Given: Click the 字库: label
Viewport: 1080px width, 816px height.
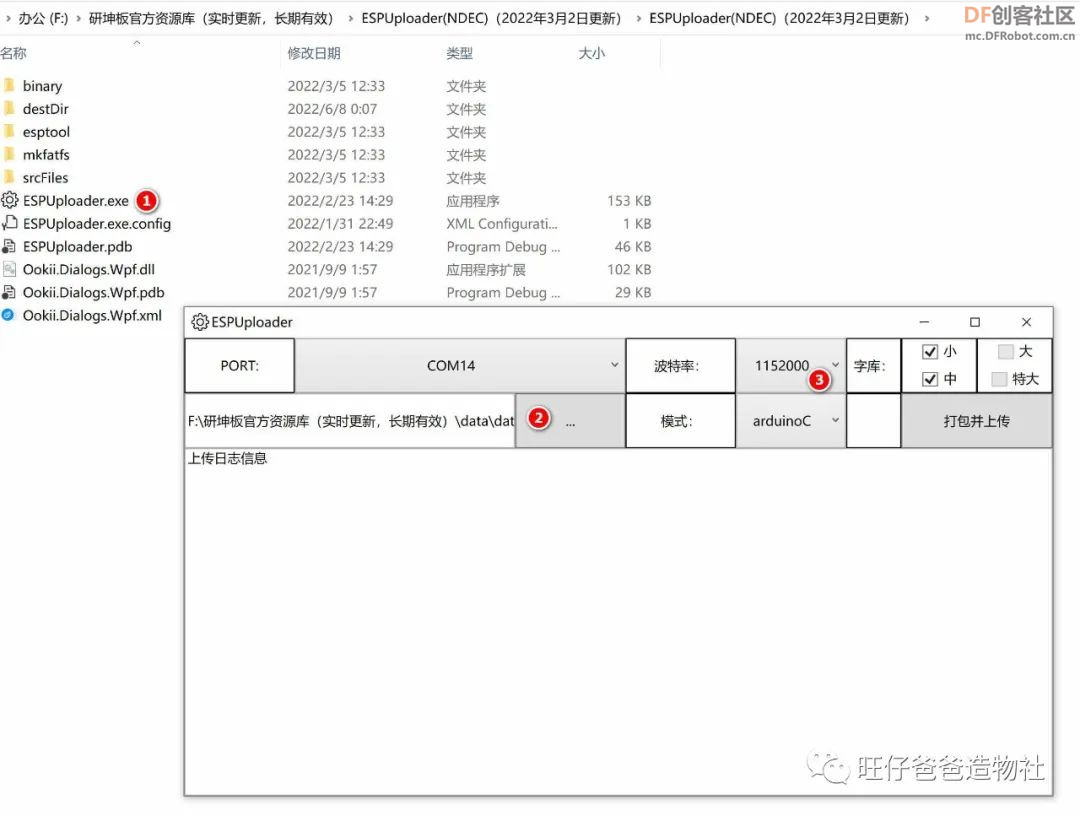Looking at the screenshot, I should coord(873,366).
